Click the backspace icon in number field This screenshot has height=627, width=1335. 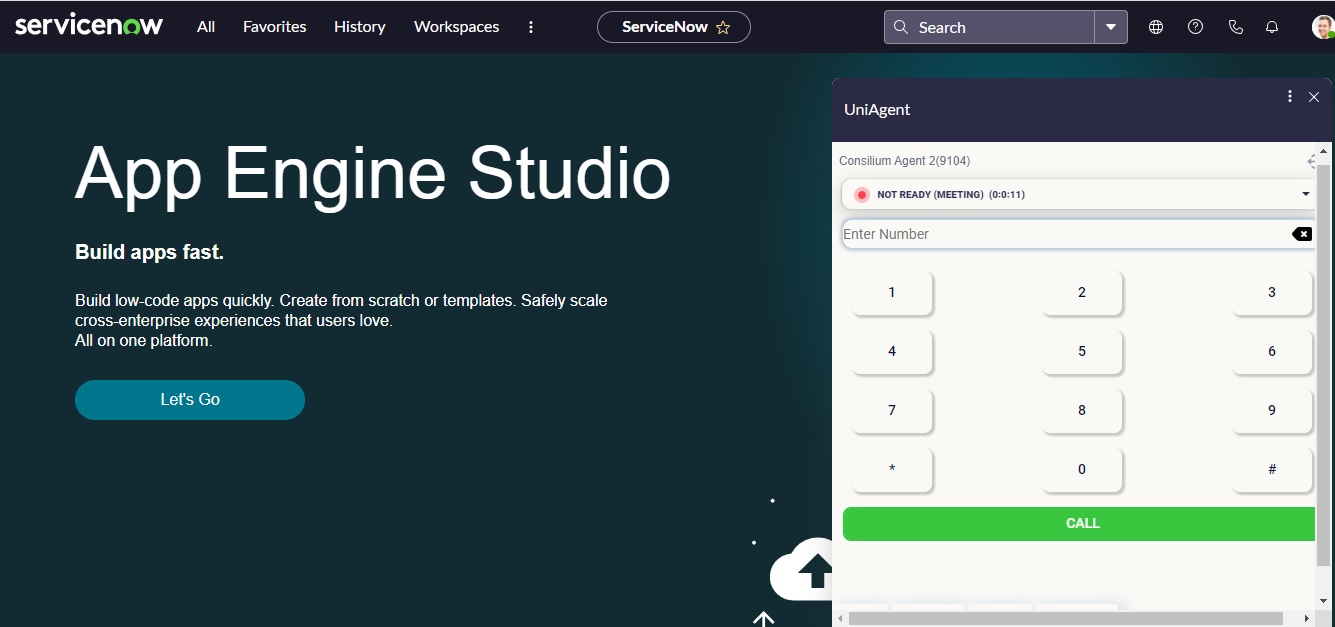pos(1301,234)
